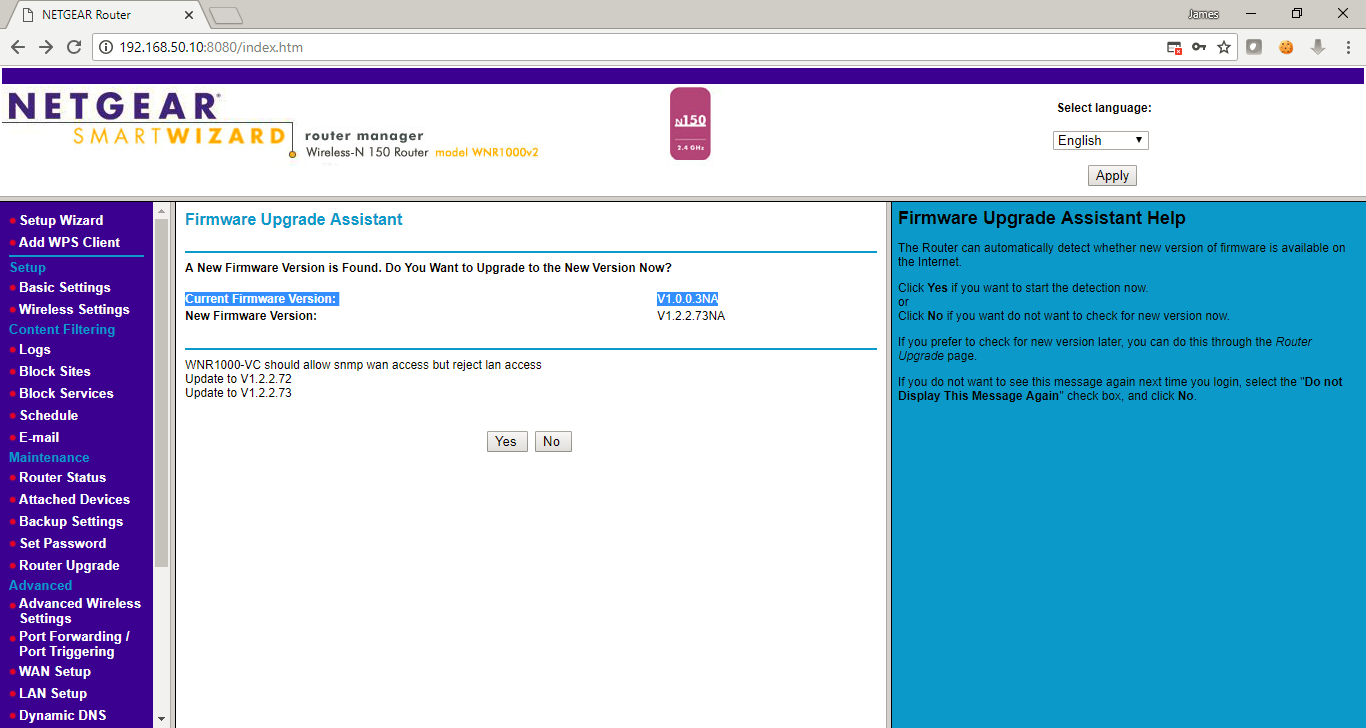
Task: Open WAN Setup
Action: click(55, 671)
